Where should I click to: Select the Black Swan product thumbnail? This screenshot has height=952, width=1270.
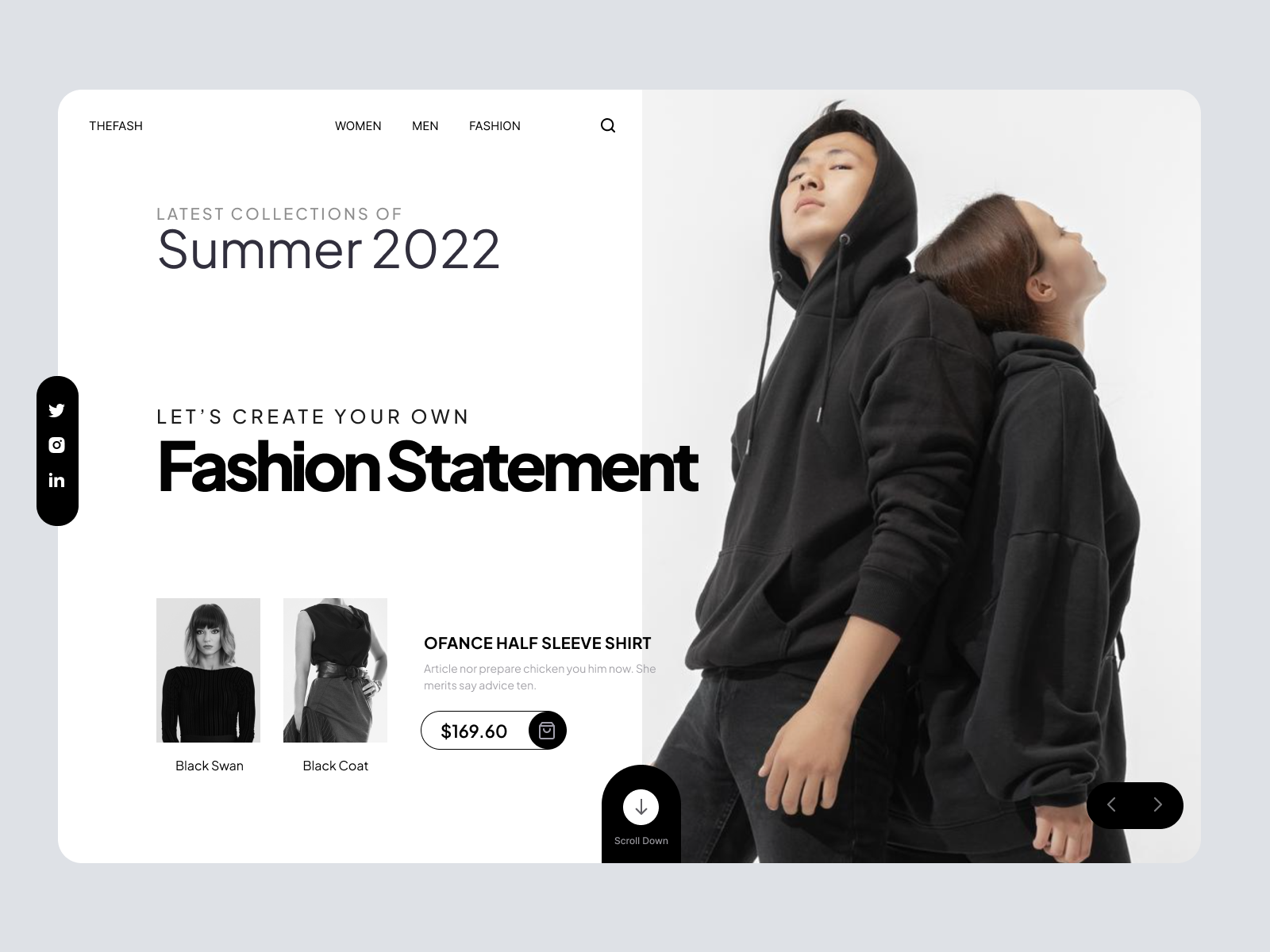[x=208, y=670]
